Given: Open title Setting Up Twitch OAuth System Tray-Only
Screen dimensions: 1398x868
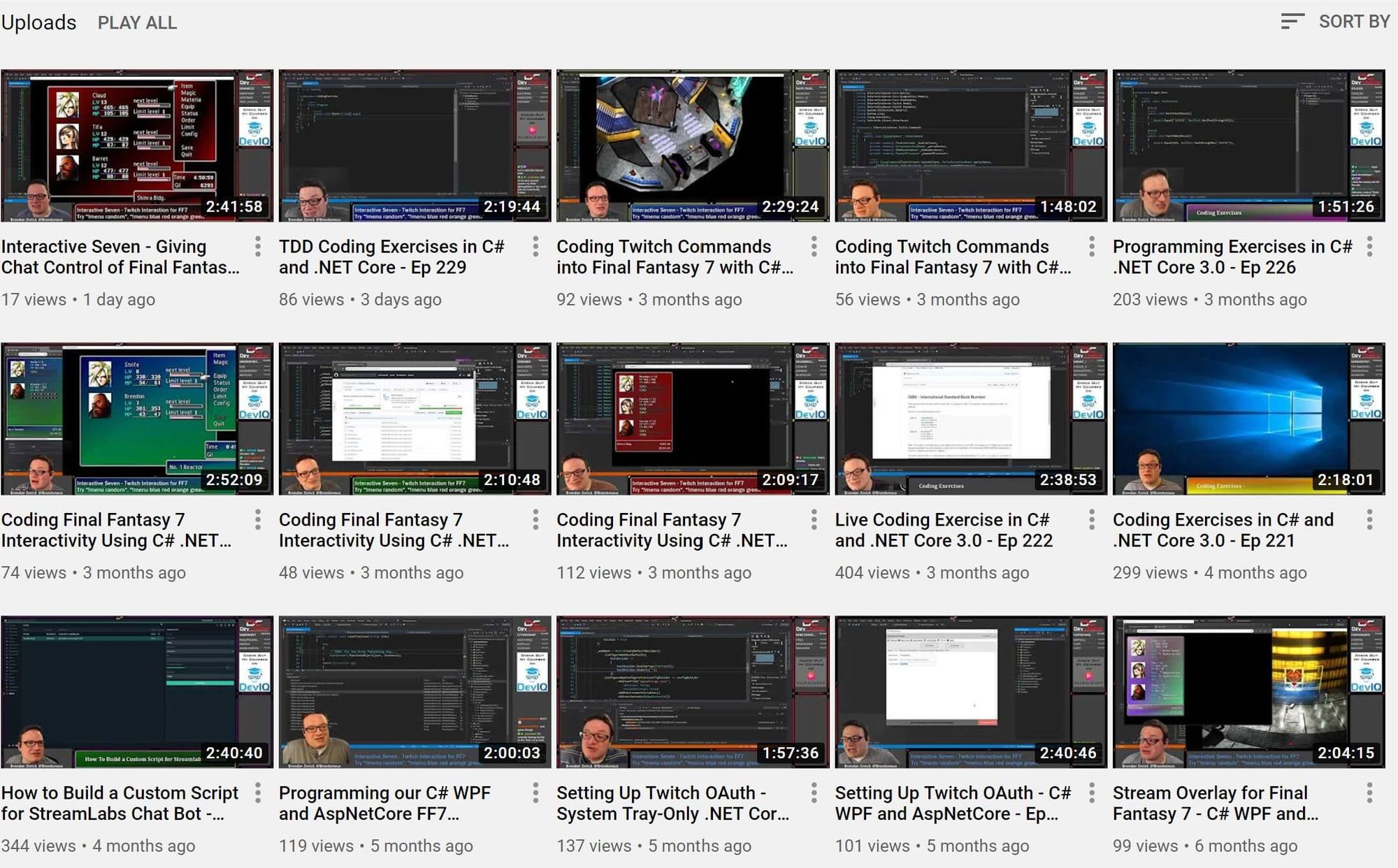Looking at the screenshot, I should 673,803.
